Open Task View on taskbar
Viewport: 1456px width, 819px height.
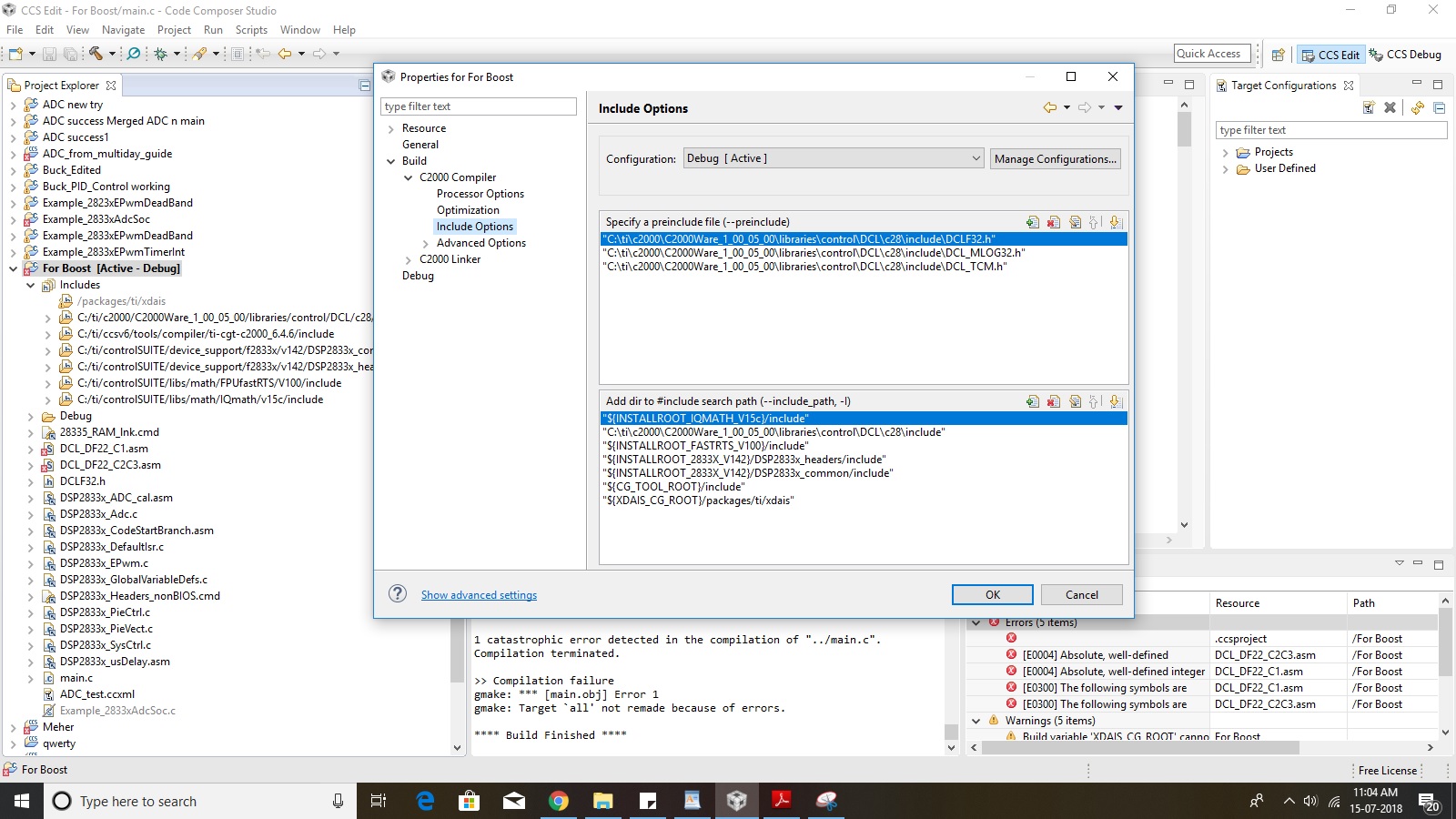coord(379,801)
